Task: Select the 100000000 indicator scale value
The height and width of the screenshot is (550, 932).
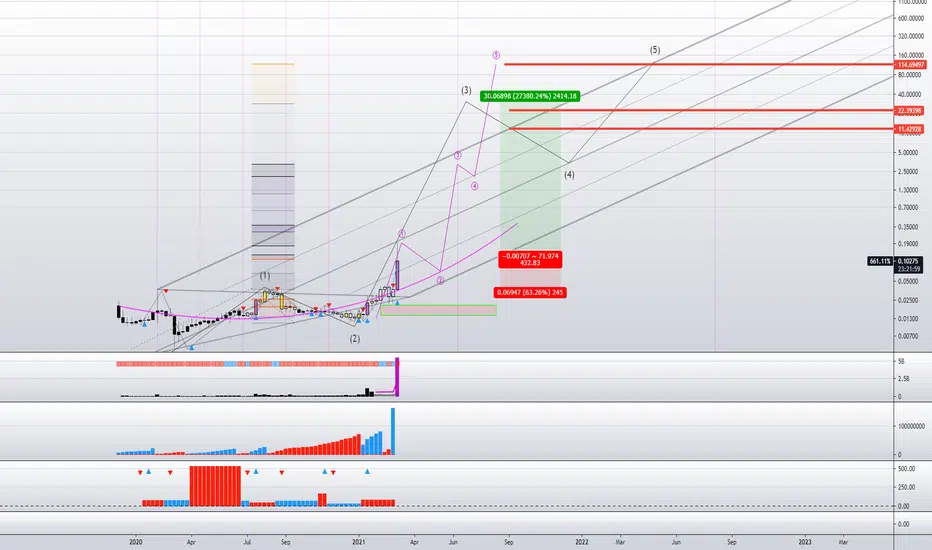Action: (x=911, y=426)
